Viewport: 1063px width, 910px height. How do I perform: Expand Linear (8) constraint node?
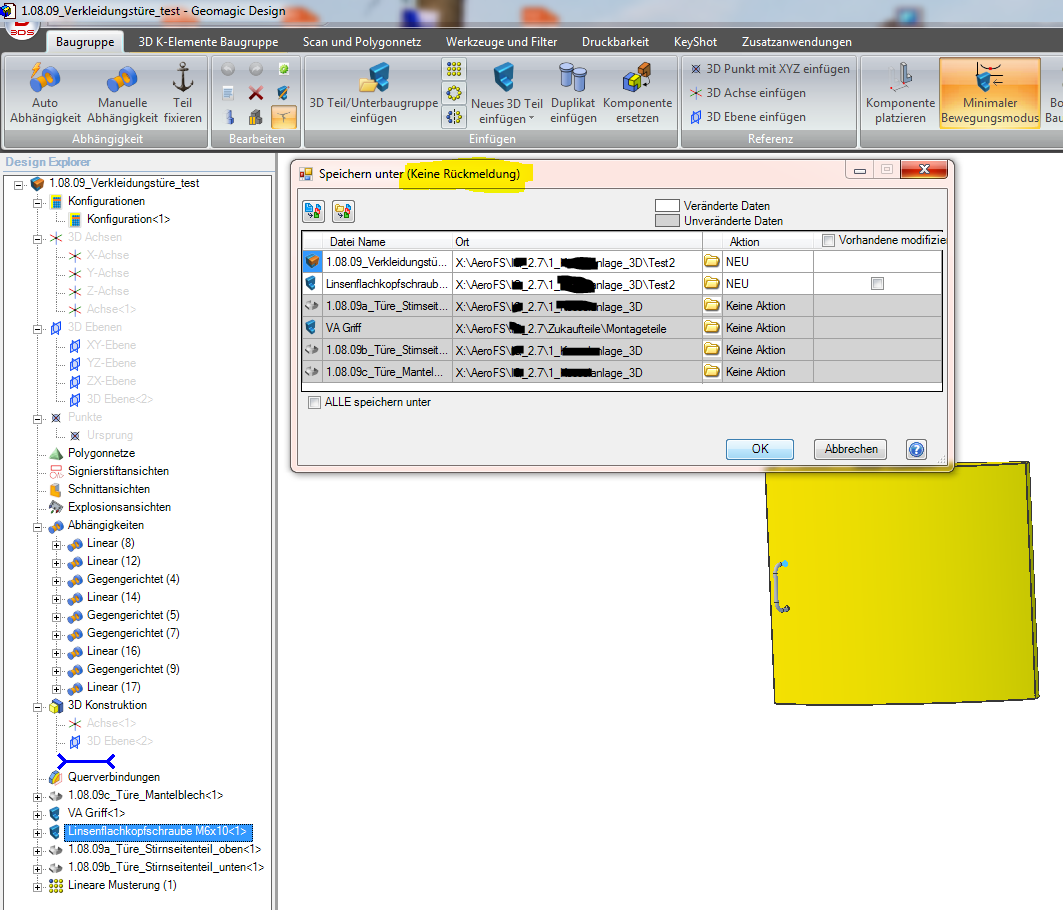click(57, 545)
